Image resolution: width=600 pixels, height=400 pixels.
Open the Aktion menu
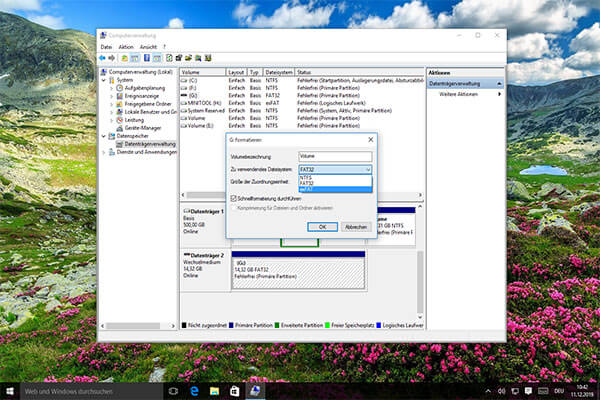tap(126, 47)
